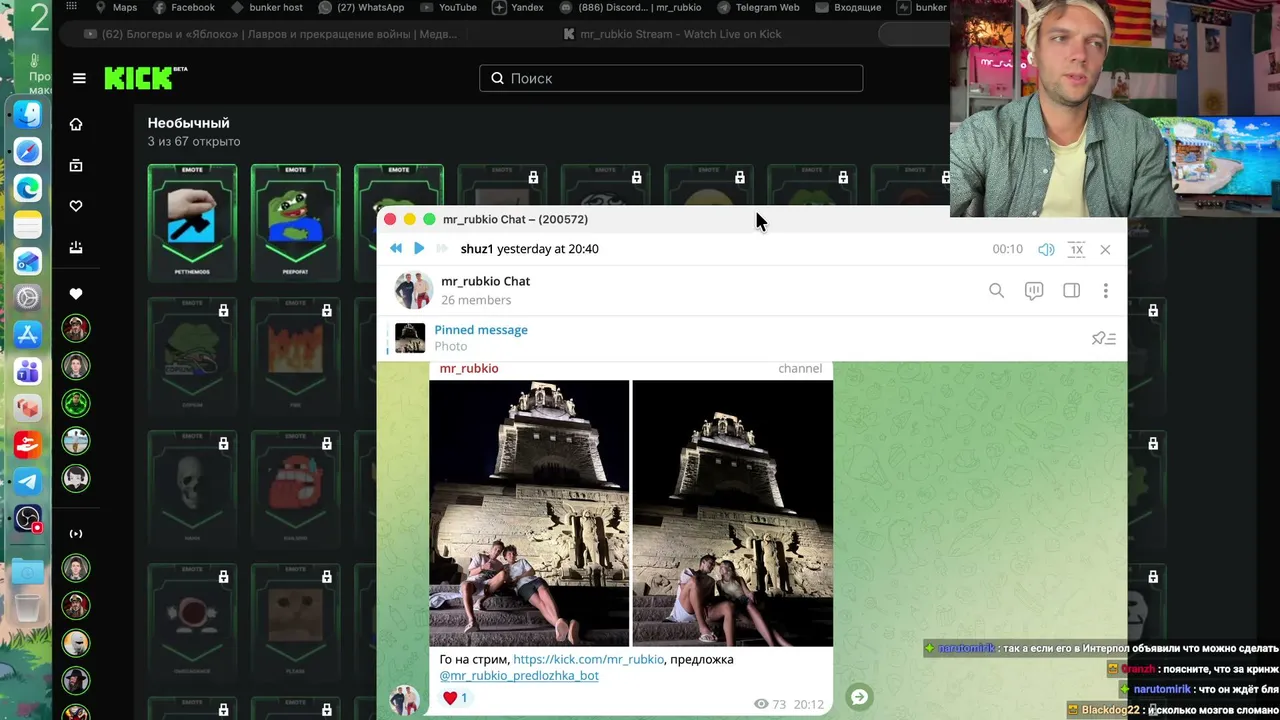Open Microsoft Teams from the Dock

28,372
